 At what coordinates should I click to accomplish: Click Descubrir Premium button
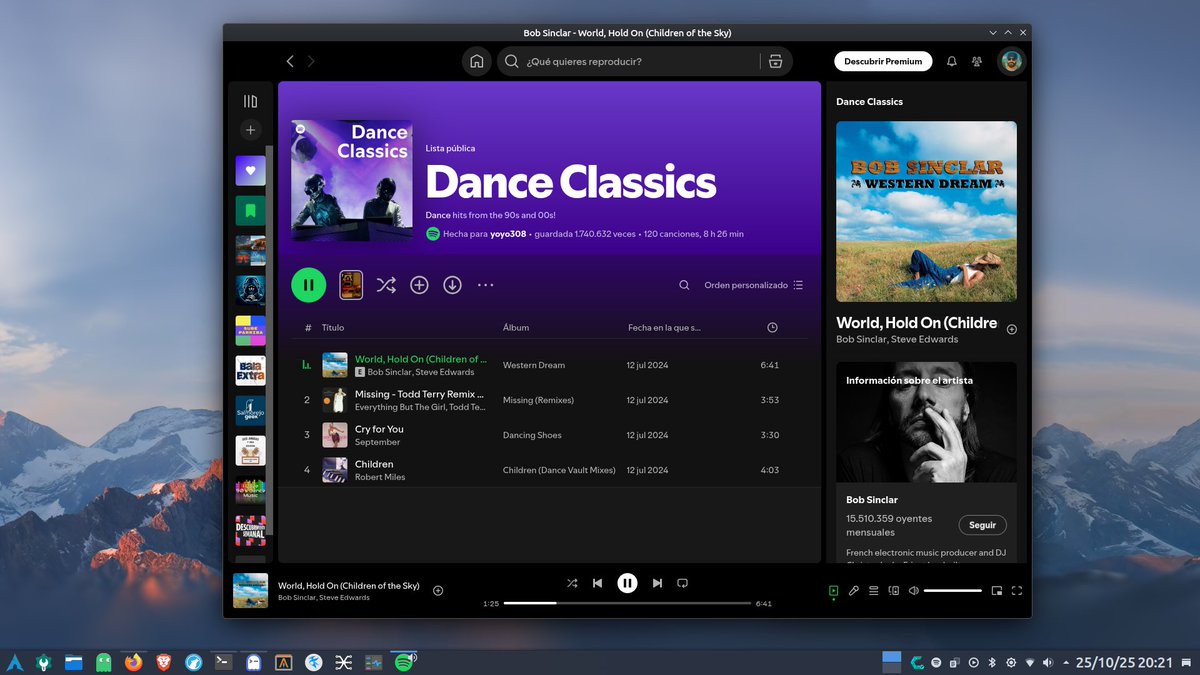pos(883,61)
